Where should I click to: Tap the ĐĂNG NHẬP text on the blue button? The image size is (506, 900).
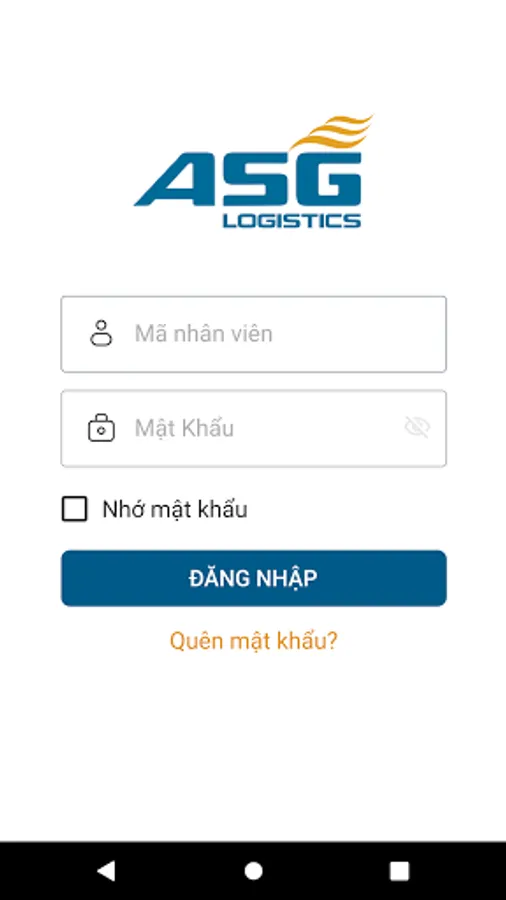click(x=253, y=579)
